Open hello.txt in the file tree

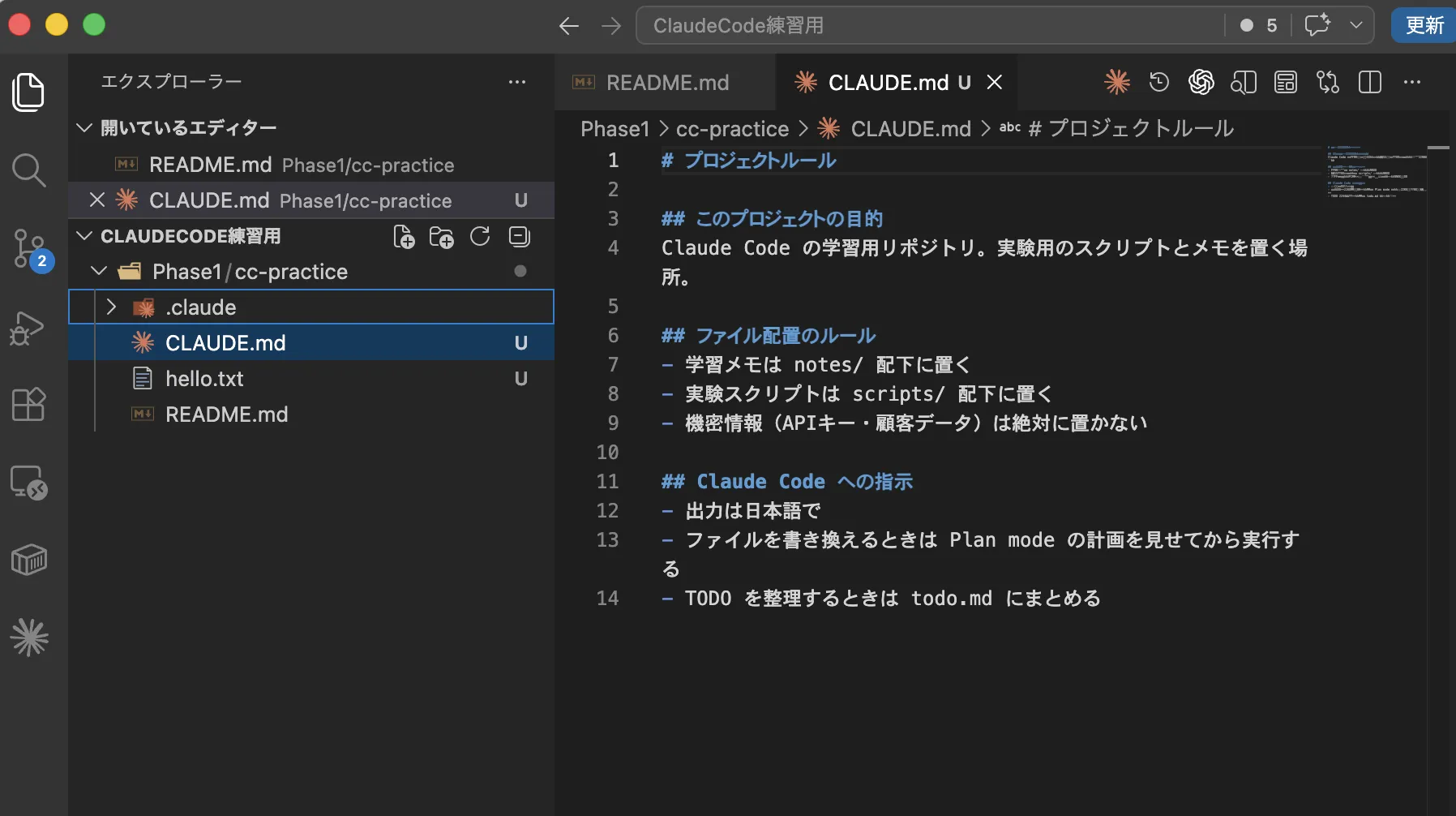(311, 379)
